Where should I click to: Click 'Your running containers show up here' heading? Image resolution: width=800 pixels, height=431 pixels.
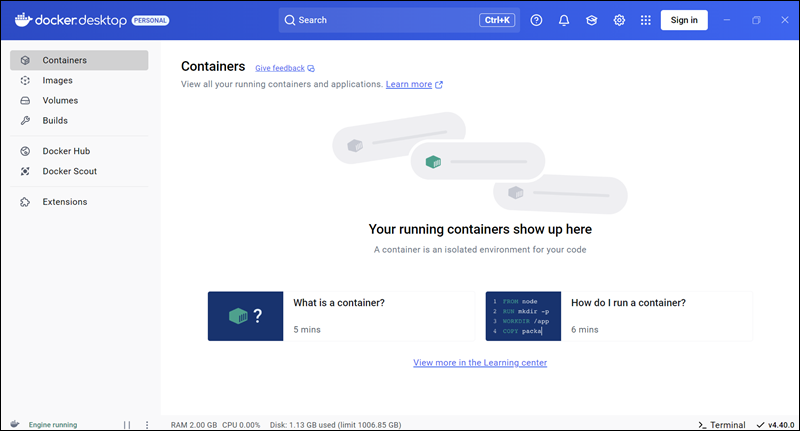(480, 230)
